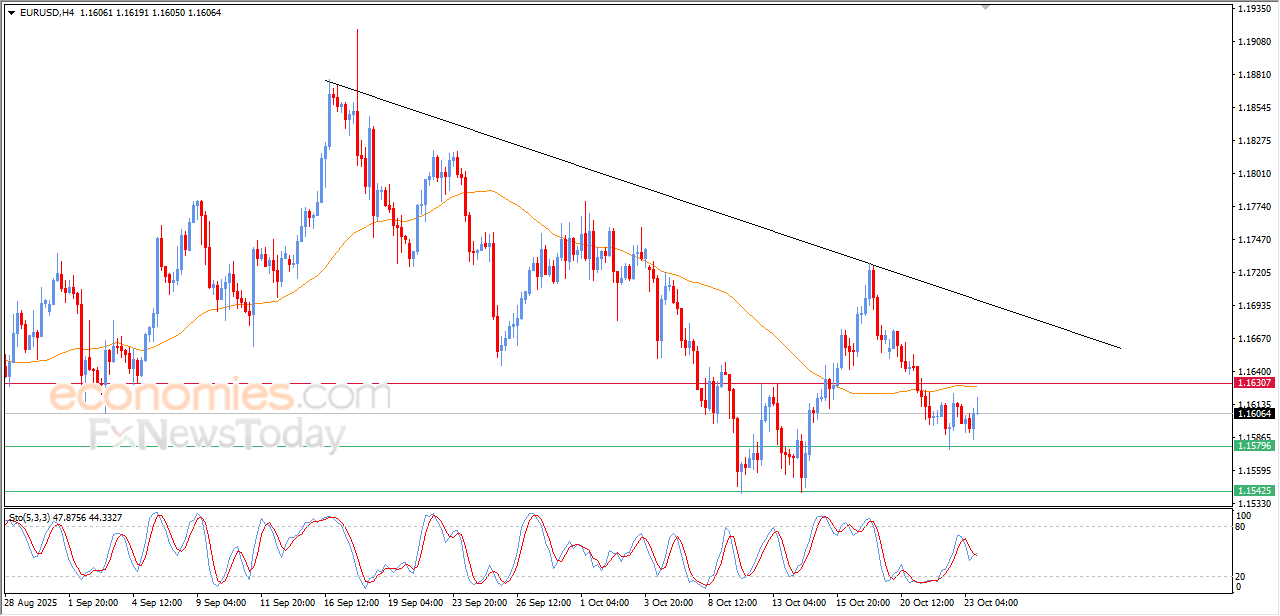The height and width of the screenshot is (616, 1280).
Task: Click the 1 Sep 20:00 time axis label
Action: click(x=92, y=603)
